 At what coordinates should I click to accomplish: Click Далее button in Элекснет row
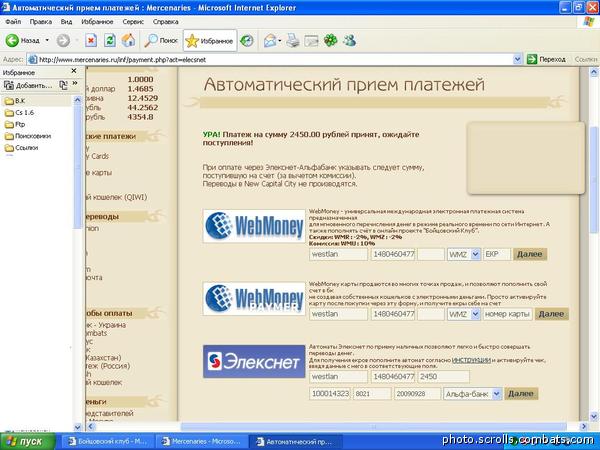[x=521, y=394]
